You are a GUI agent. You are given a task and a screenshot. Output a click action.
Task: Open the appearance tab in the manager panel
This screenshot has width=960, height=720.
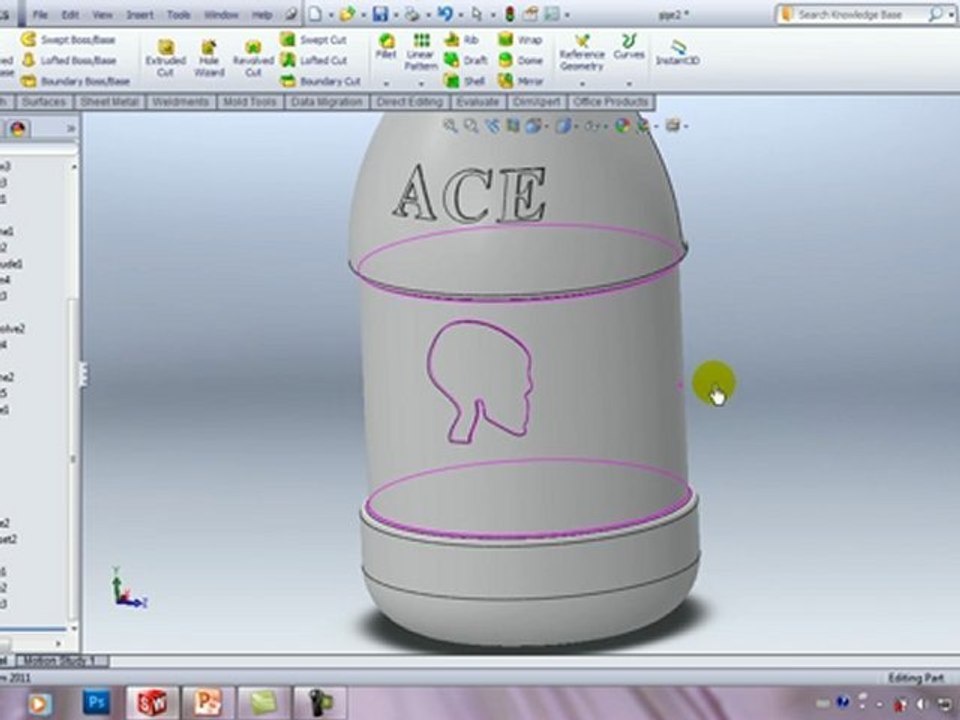(x=17, y=129)
